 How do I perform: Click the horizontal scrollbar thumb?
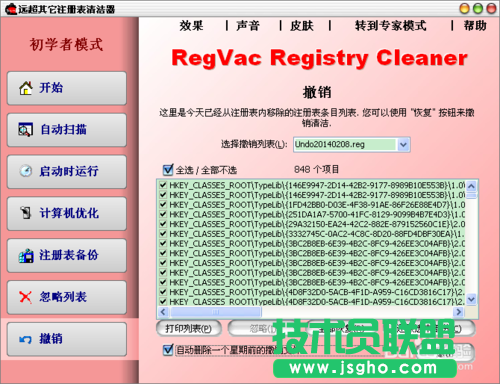216,312
